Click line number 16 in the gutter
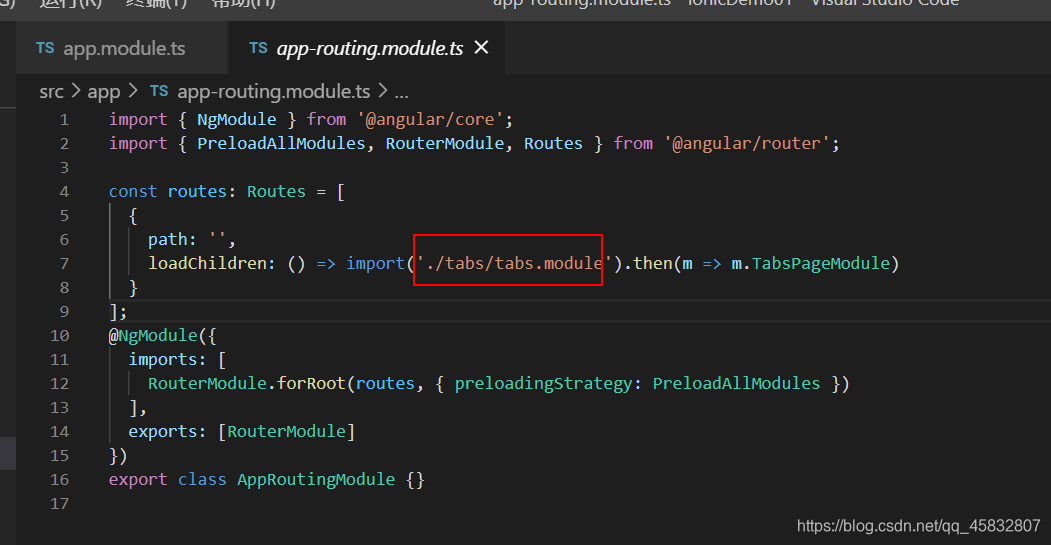1051x545 pixels. tap(60, 480)
